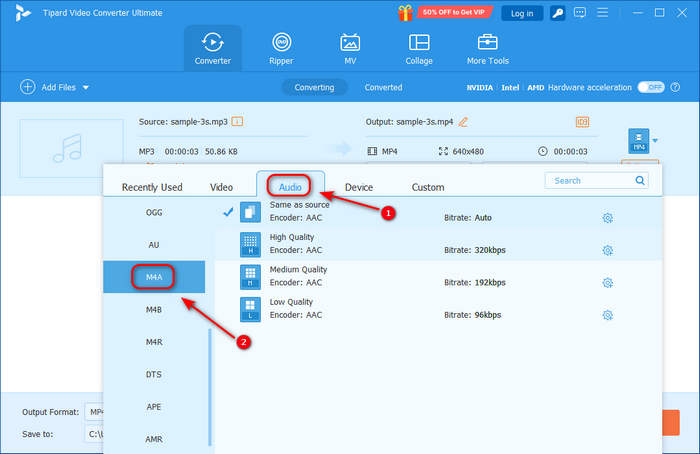The width and height of the screenshot is (700, 454).
Task: Switch to Recently Used tab
Action: (152, 187)
